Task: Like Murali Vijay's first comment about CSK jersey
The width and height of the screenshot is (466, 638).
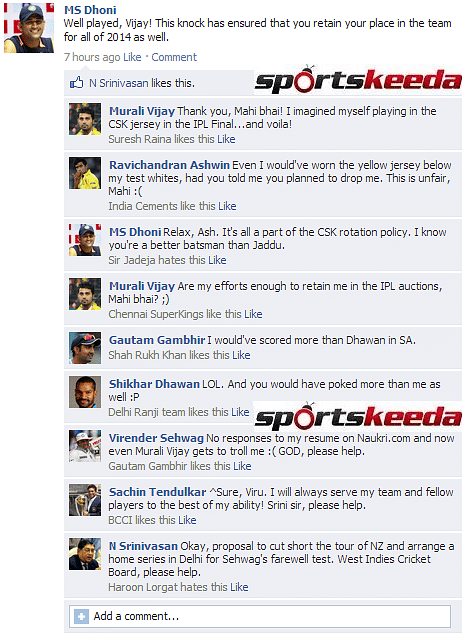Action: pos(226,139)
